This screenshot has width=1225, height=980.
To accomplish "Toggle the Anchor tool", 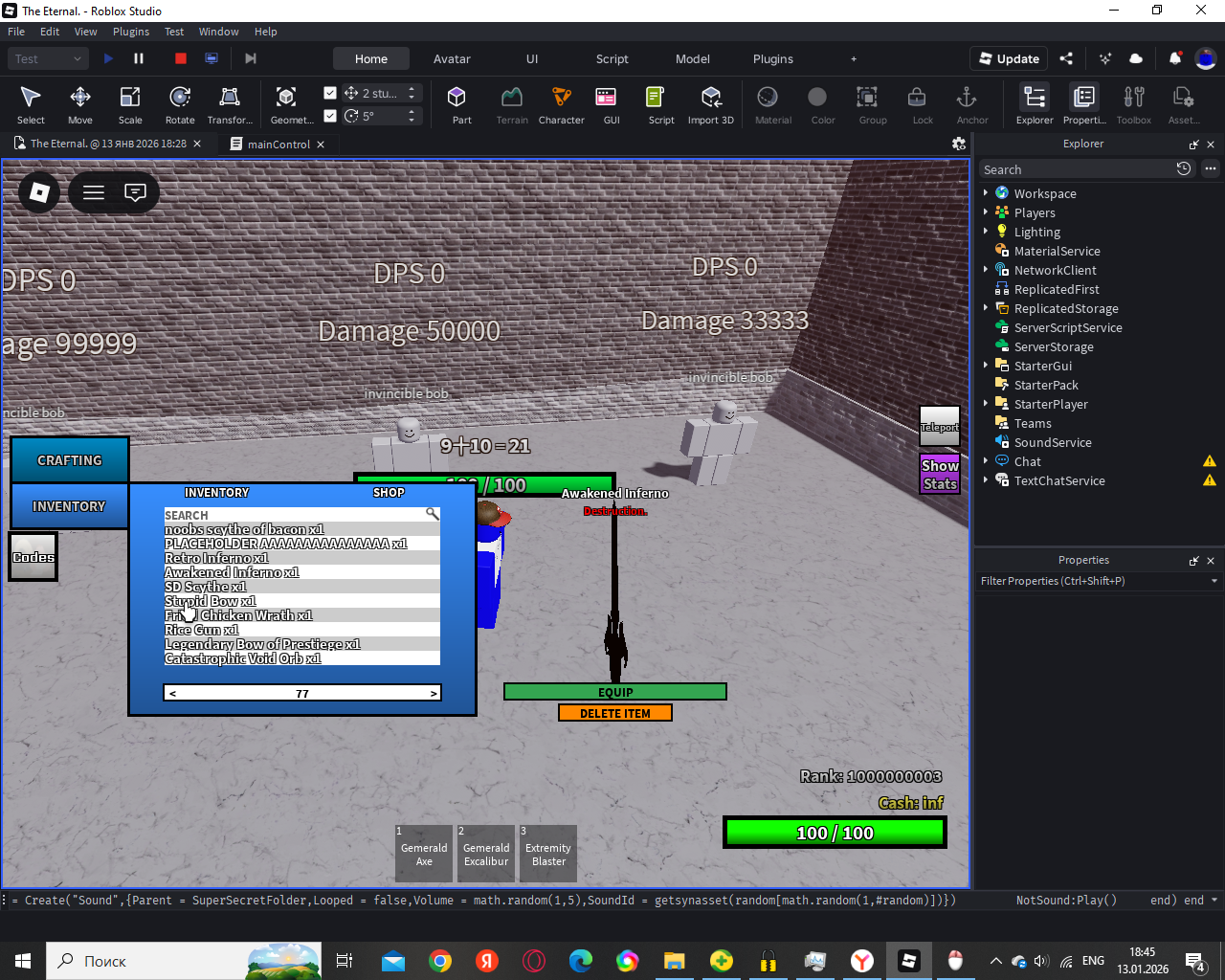I will point(972,104).
